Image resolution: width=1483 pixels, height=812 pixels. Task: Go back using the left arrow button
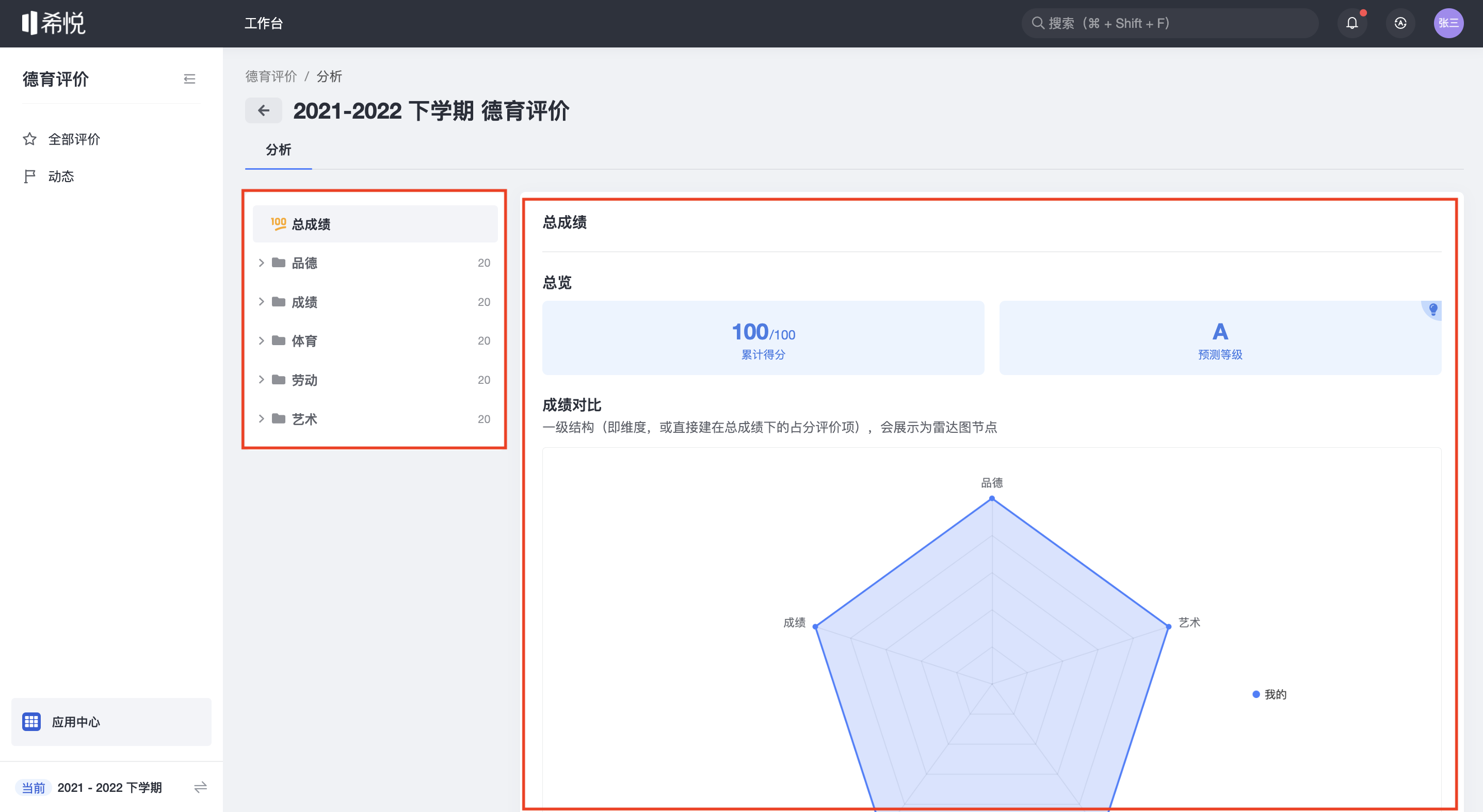pos(263,110)
